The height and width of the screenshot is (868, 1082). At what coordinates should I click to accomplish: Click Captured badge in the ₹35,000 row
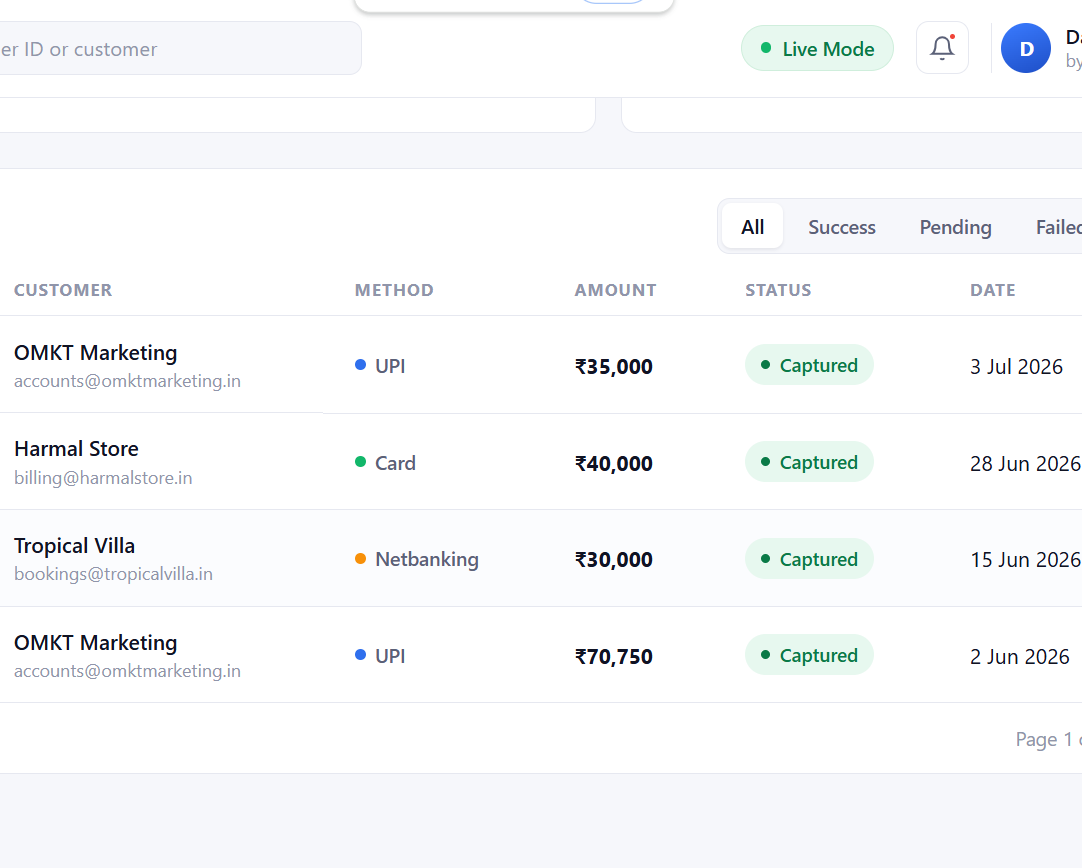809,364
